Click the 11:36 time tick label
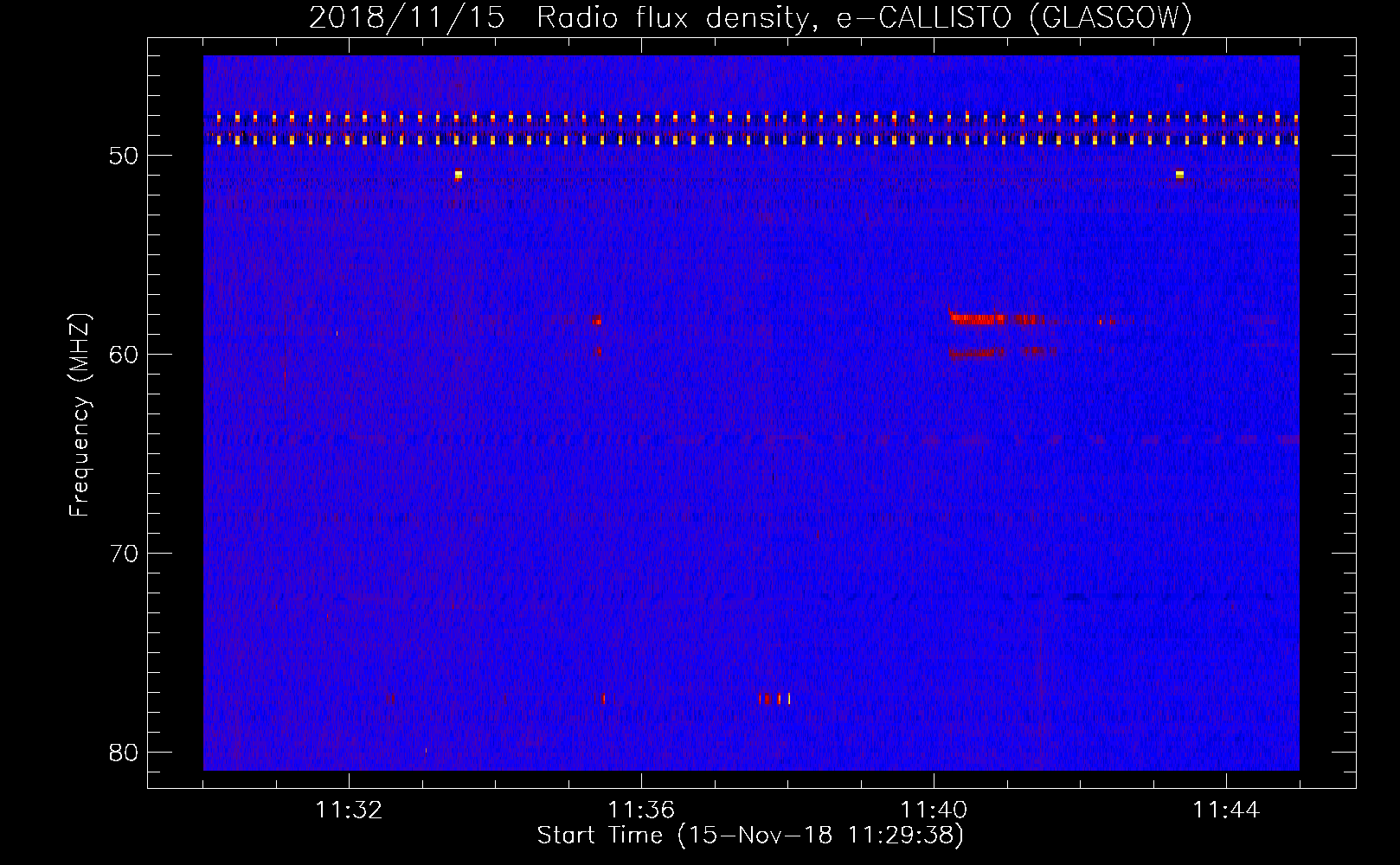 click(641, 811)
